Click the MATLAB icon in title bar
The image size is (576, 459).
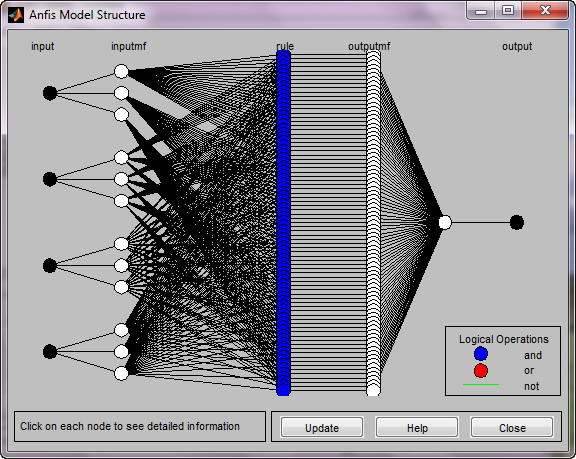[16, 15]
